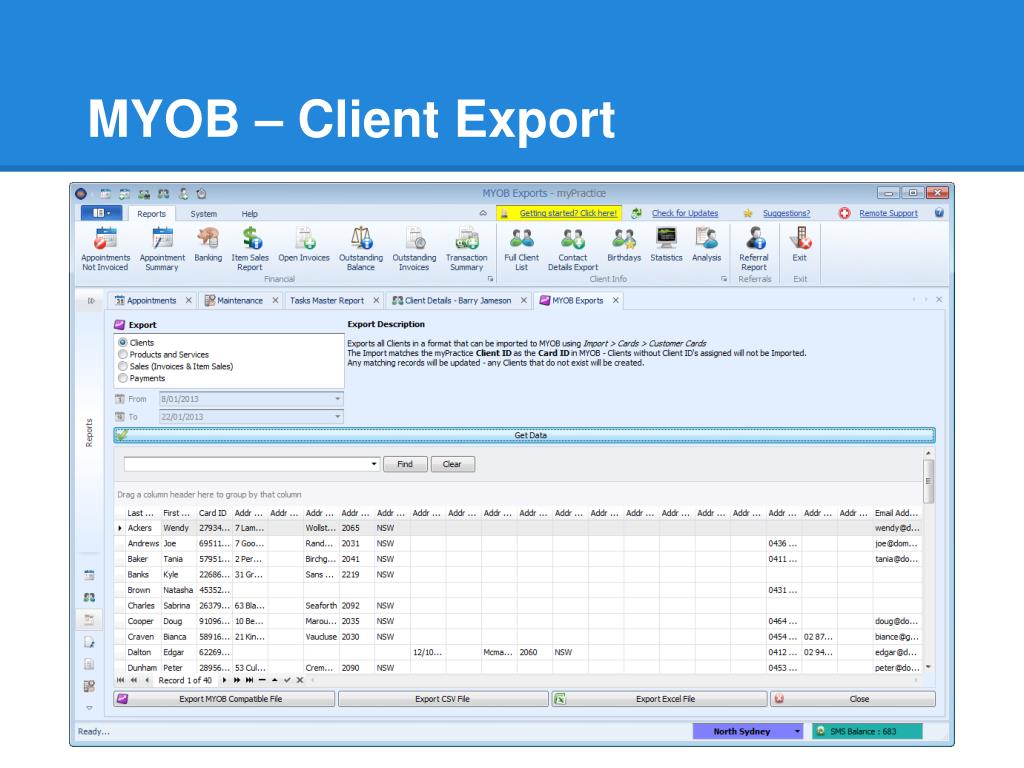1024x768 pixels.
Task: Open Outstanding Invoices report
Action: pos(414,249)
